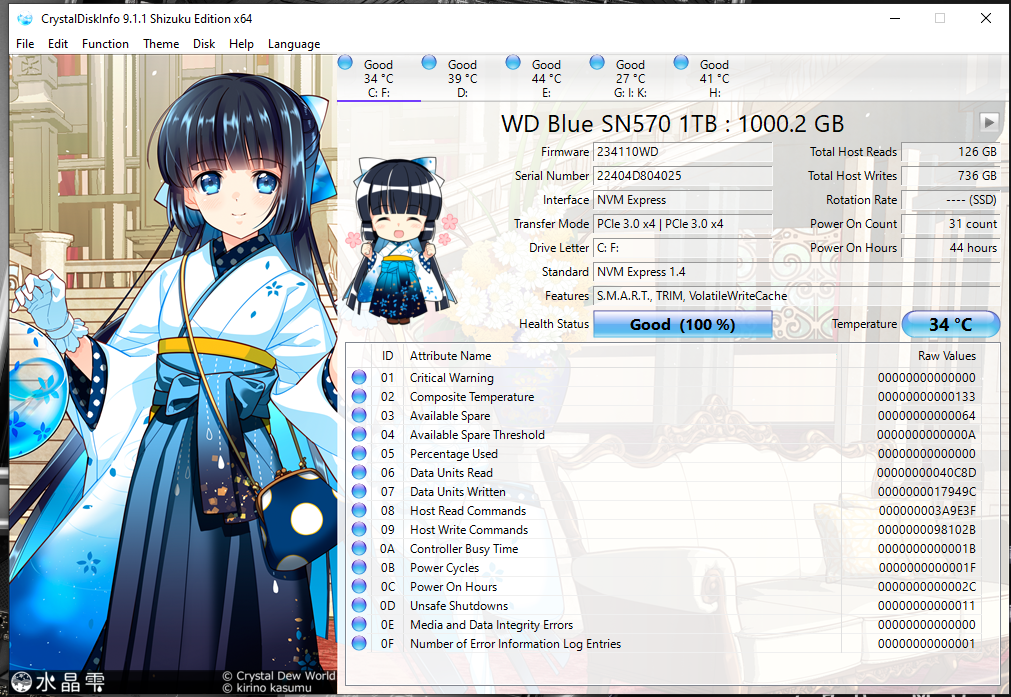Click status orb for Host Read Commands row
Image resolution: width=1011 pixels, height=697 pixels.
[359, 510]
